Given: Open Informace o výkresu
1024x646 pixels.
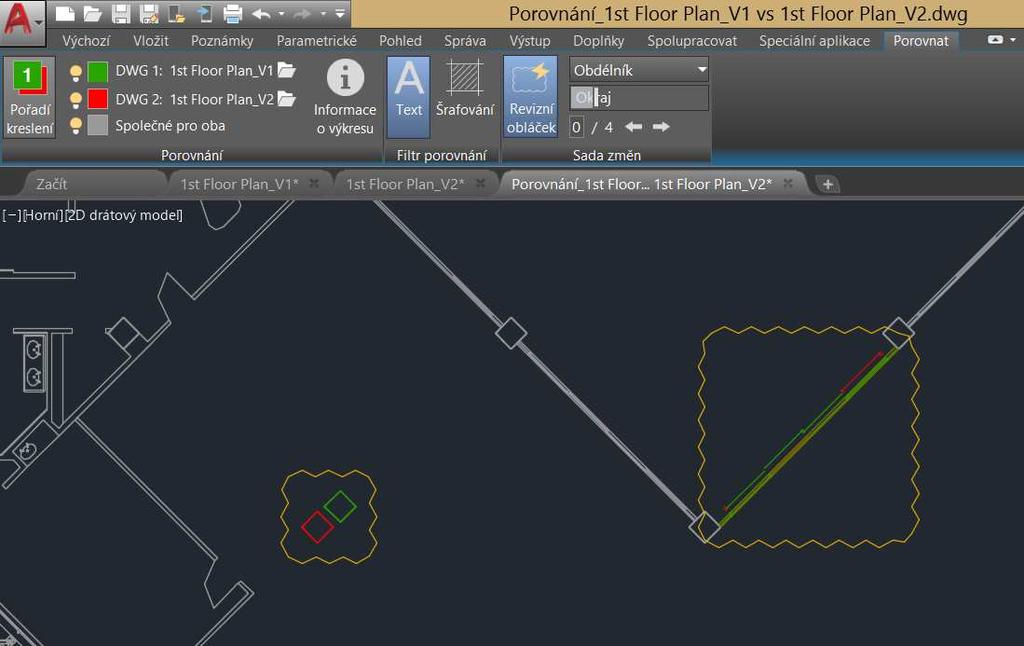Looking at the screenshot, I should (345, 97).
